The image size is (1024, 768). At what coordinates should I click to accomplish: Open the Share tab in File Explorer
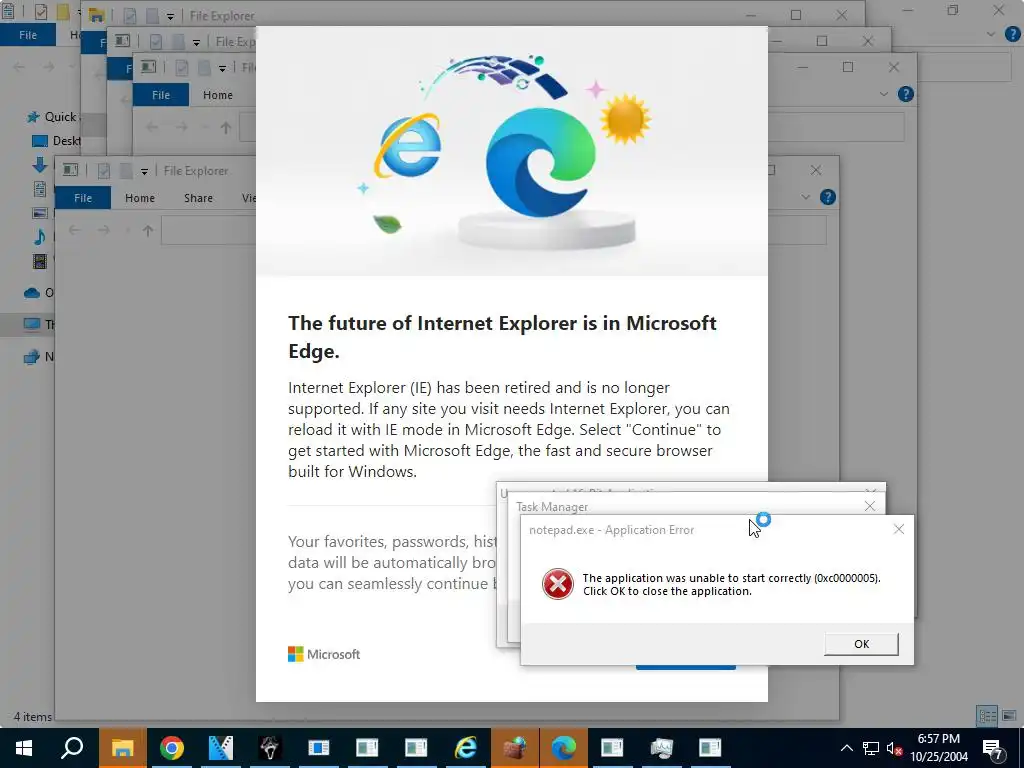pos(198,198)
